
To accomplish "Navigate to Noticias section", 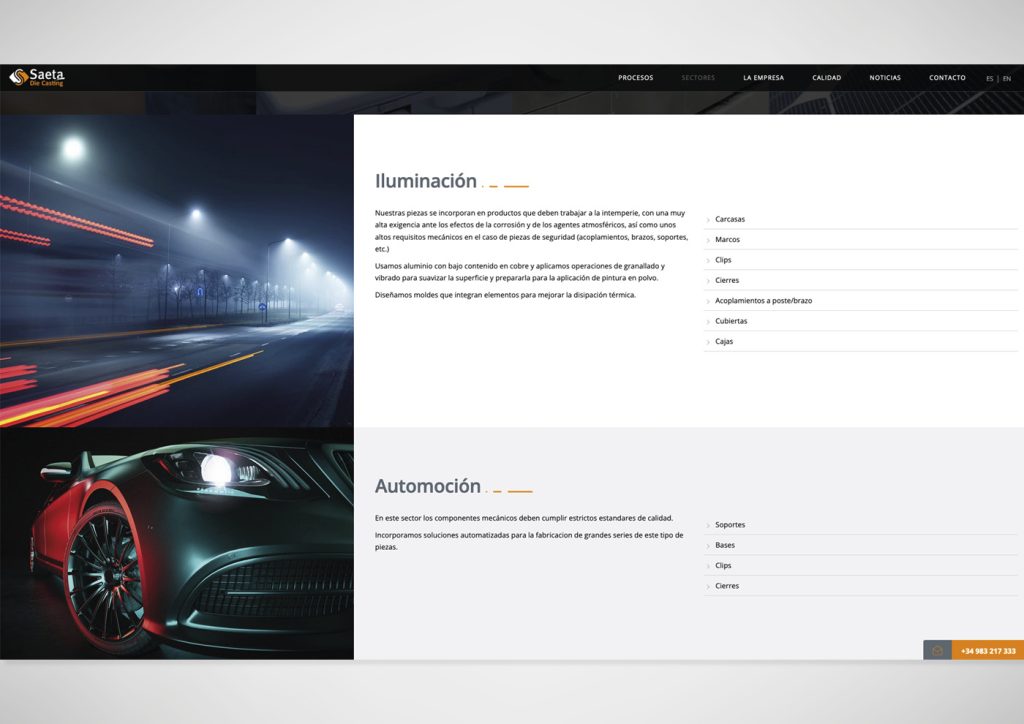I will (x=884, y=78).
